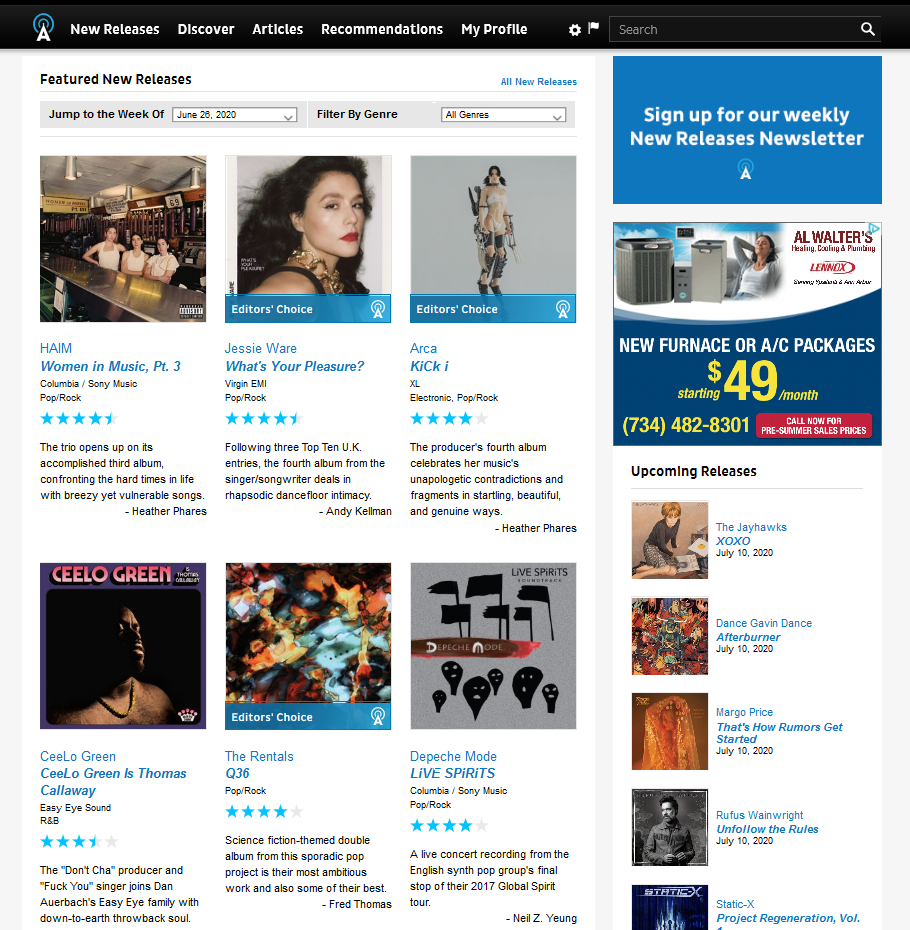
Task: Click the AdChoices icon on the ad
Action: tap(874, 228)
